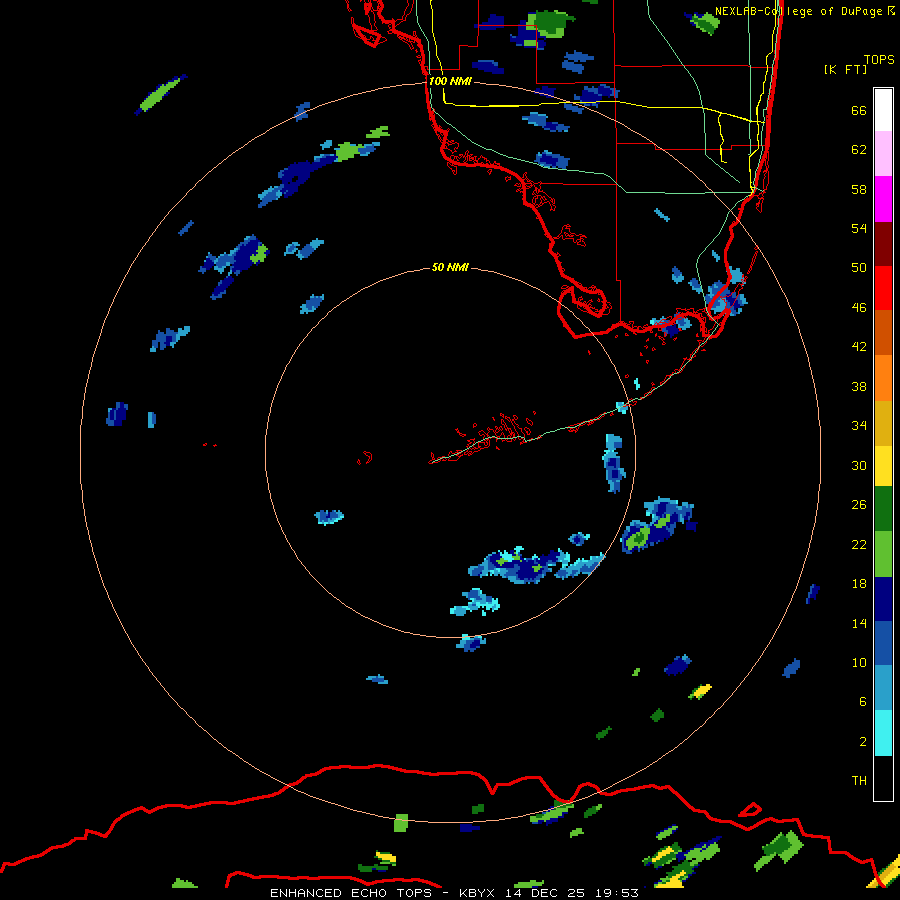Click the '100 NMI' range ring label

[450, 81]
